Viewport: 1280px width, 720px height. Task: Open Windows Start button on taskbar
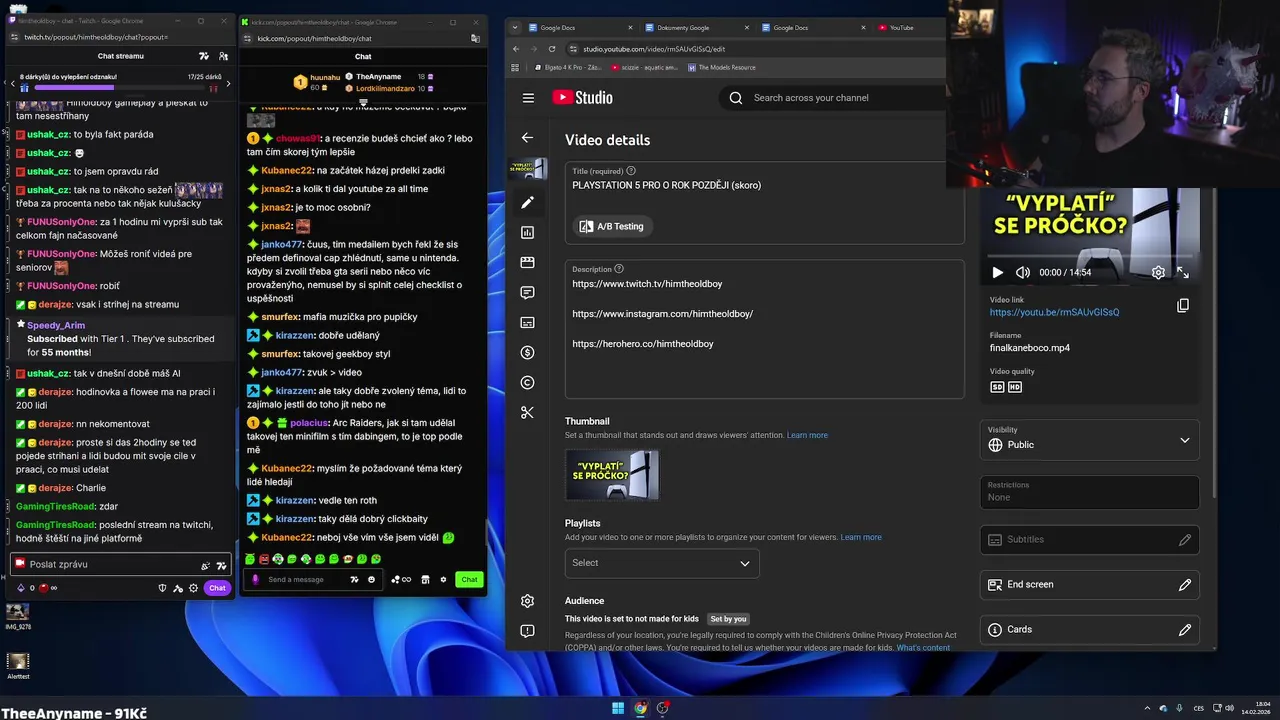click(618, 709)
